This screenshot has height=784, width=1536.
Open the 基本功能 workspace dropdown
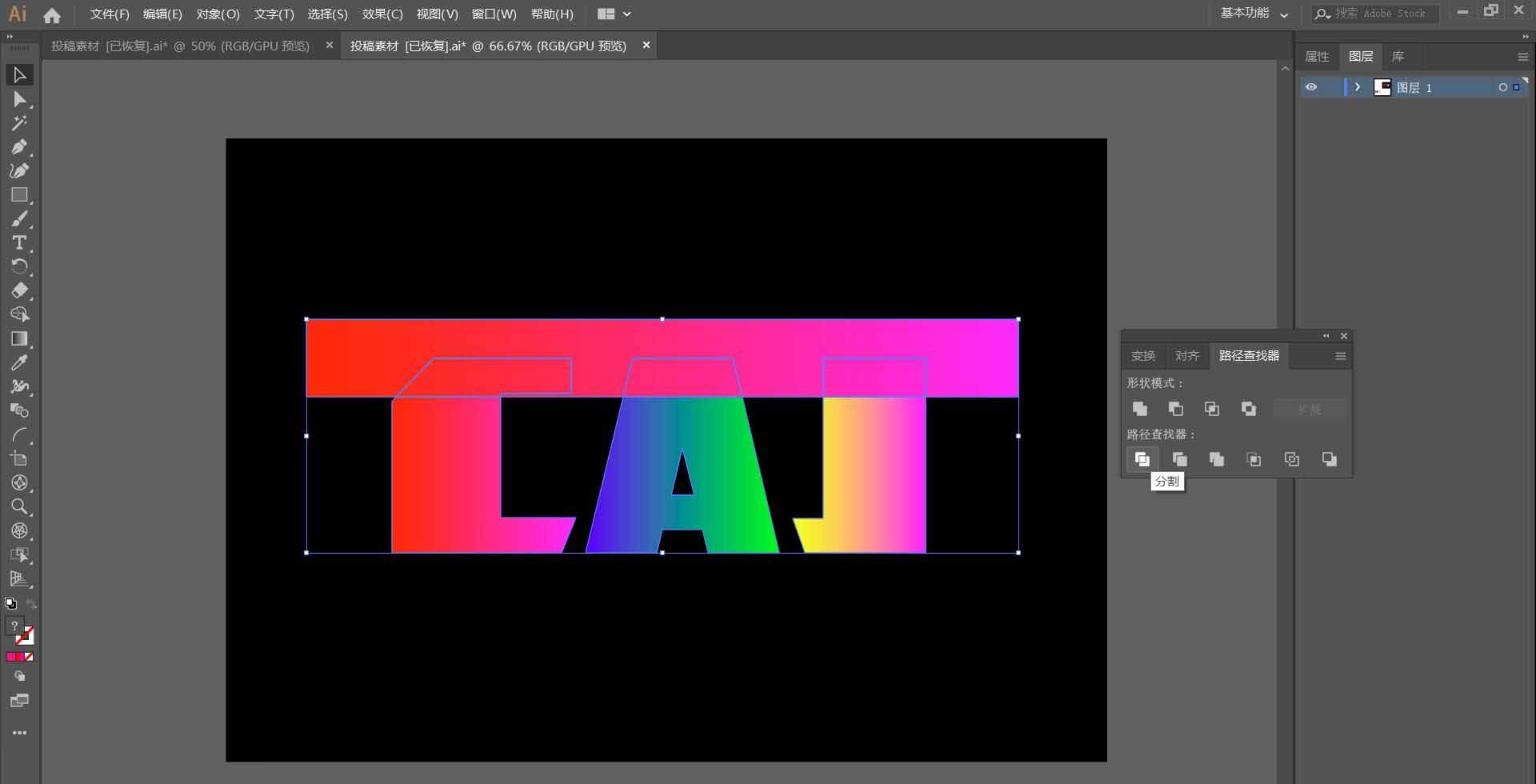pyautogui.click(x=1254, y=14)
